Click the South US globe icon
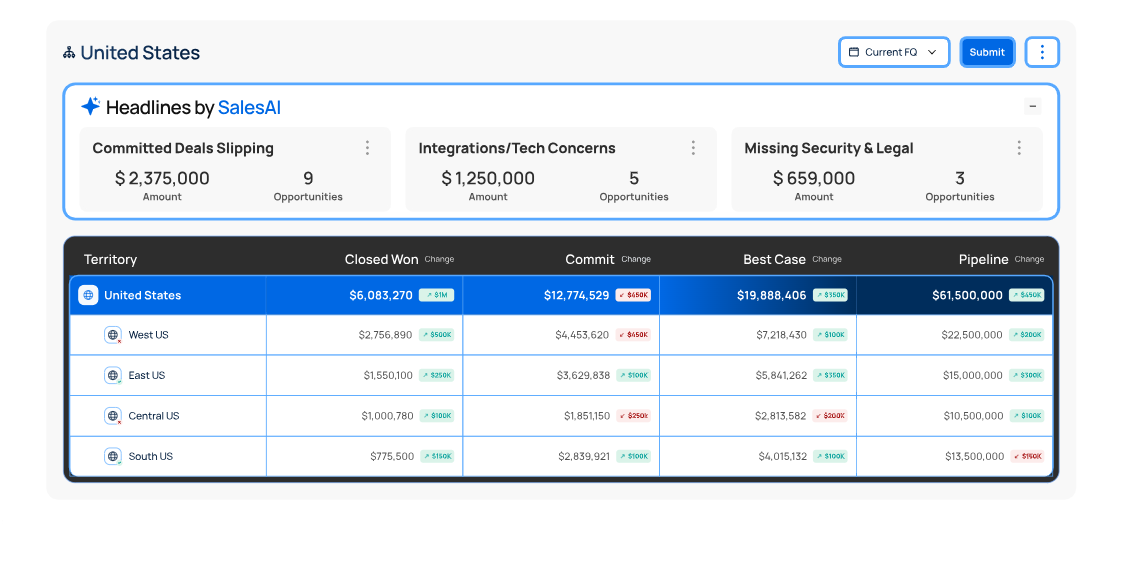The height and width of the screenshot is (566, 1122). click(x=113, y=456)
